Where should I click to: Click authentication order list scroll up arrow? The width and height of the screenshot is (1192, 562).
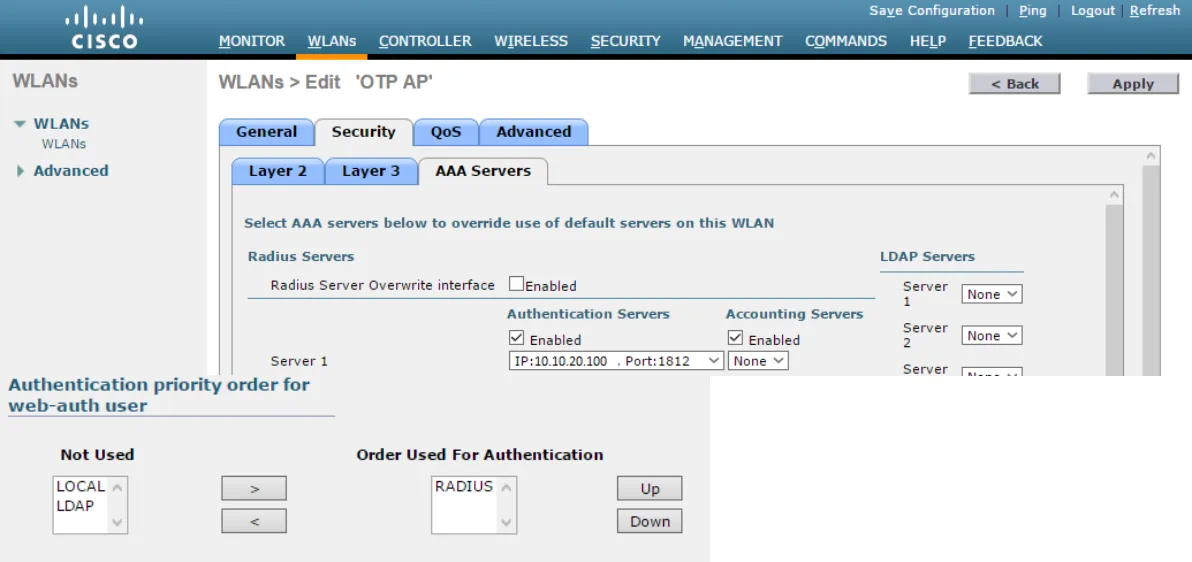(507, 487)
